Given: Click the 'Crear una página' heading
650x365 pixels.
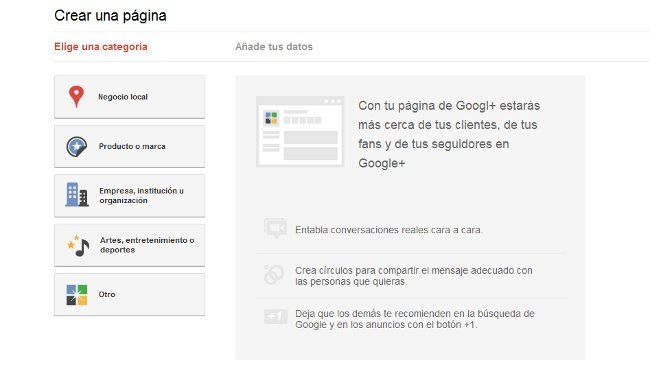Looking at the screenshot, I should (110, 16).
